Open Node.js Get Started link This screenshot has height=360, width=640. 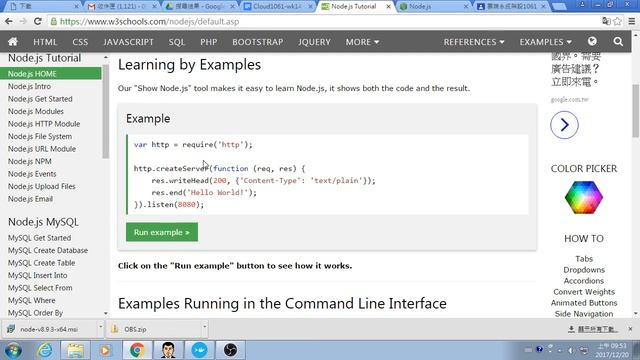coord(40,99)
